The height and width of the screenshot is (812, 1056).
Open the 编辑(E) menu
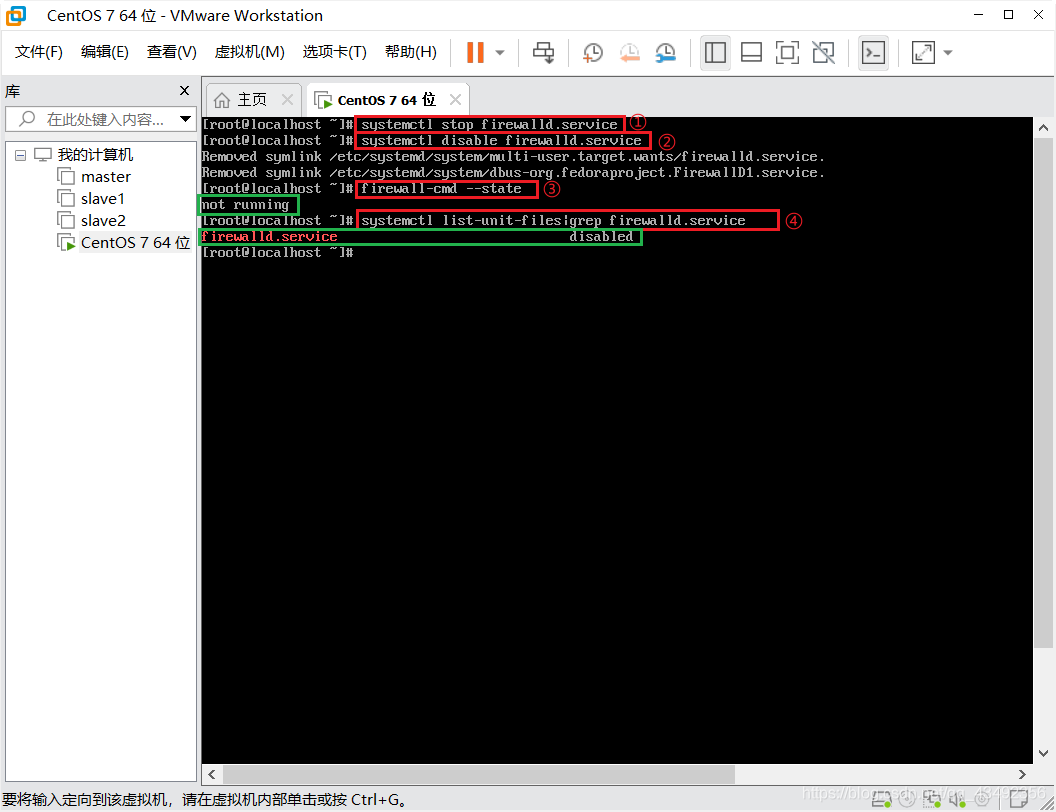[104, 52]
